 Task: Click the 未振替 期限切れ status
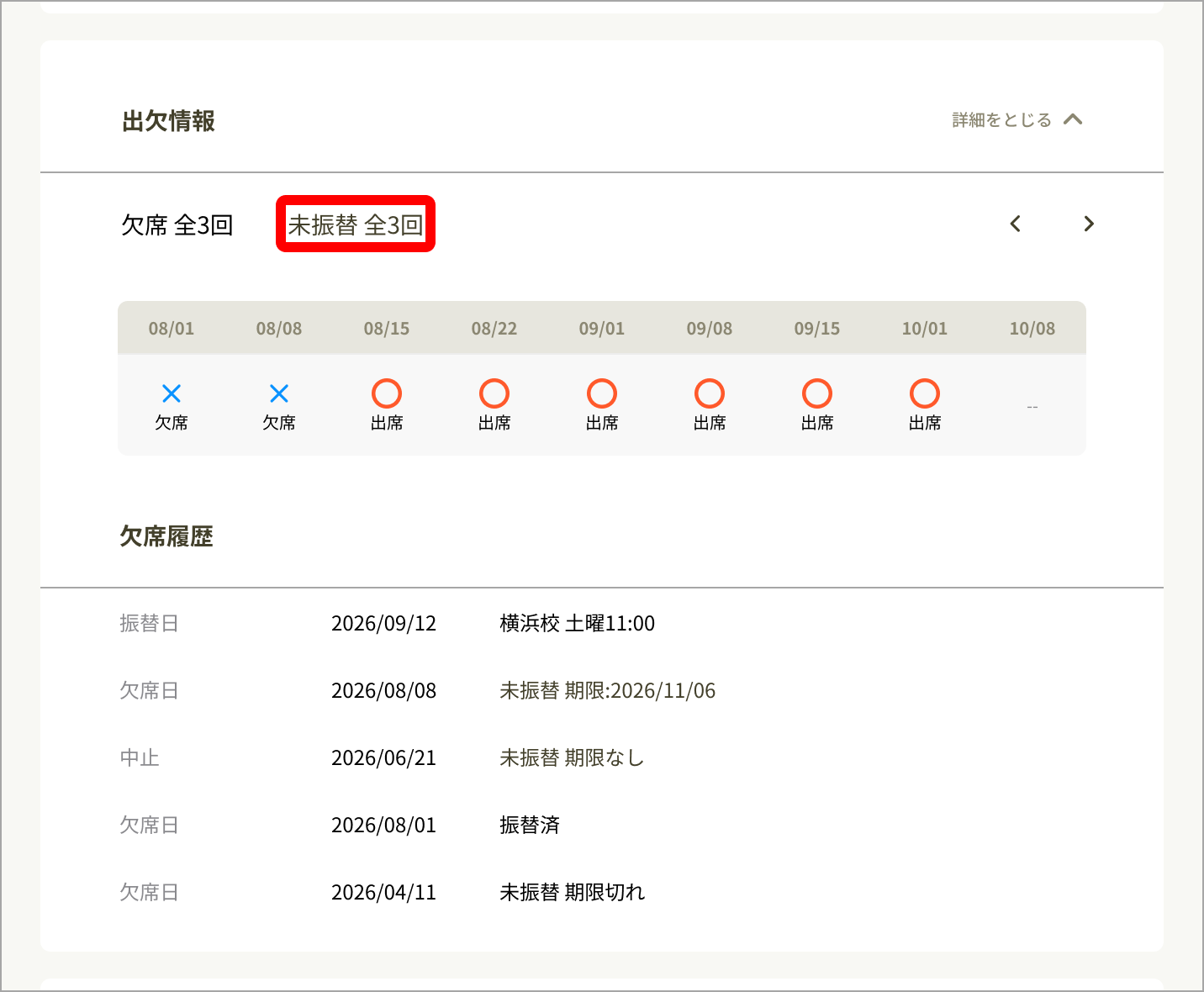pos(573,892)
